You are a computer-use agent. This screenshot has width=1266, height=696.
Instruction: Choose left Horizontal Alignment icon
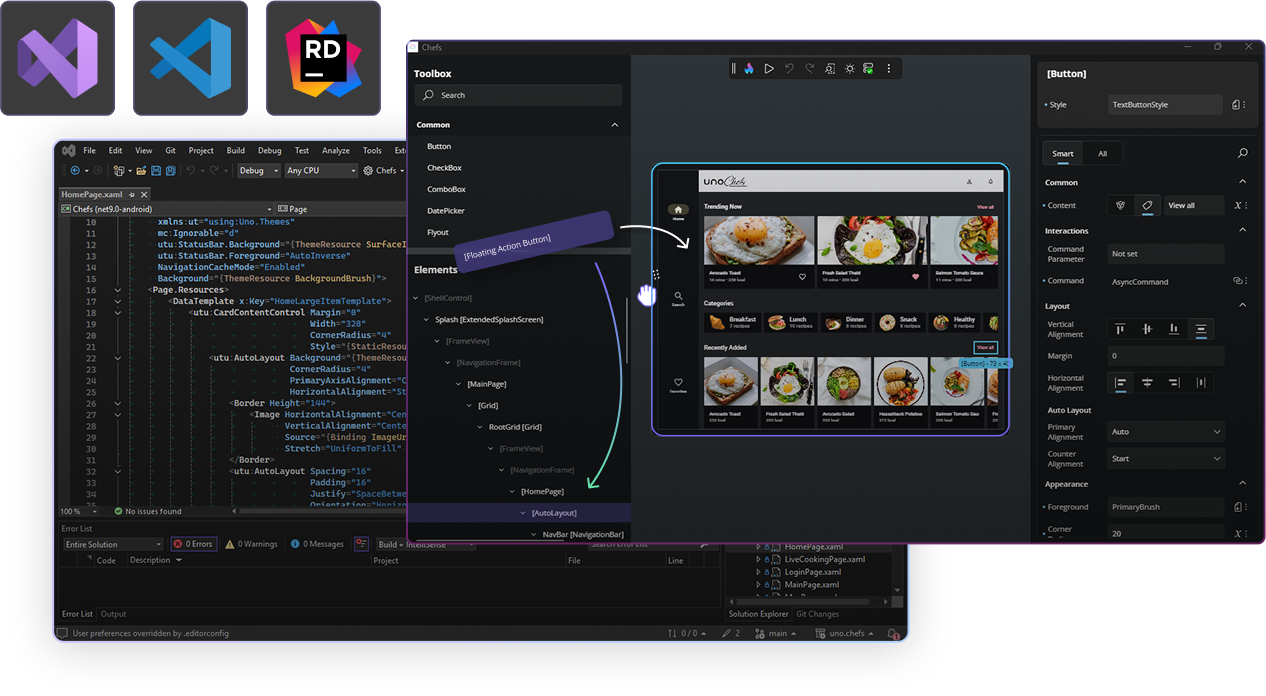pyautogui.click(x=1120, y=382)
